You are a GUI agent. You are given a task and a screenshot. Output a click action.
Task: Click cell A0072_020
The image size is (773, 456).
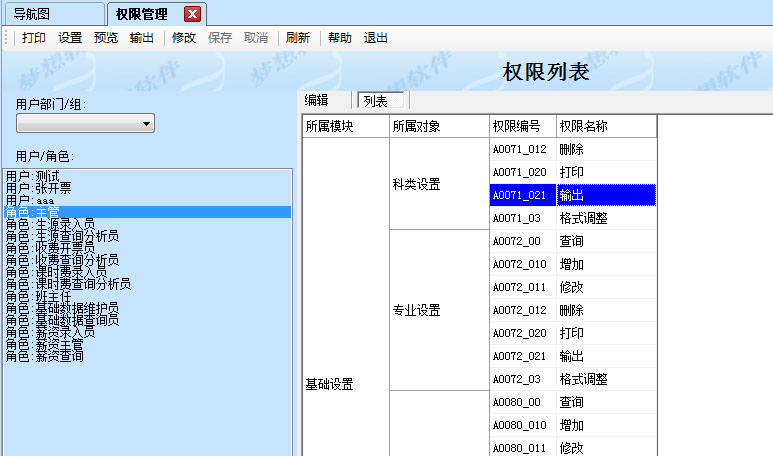coord(523,333)
